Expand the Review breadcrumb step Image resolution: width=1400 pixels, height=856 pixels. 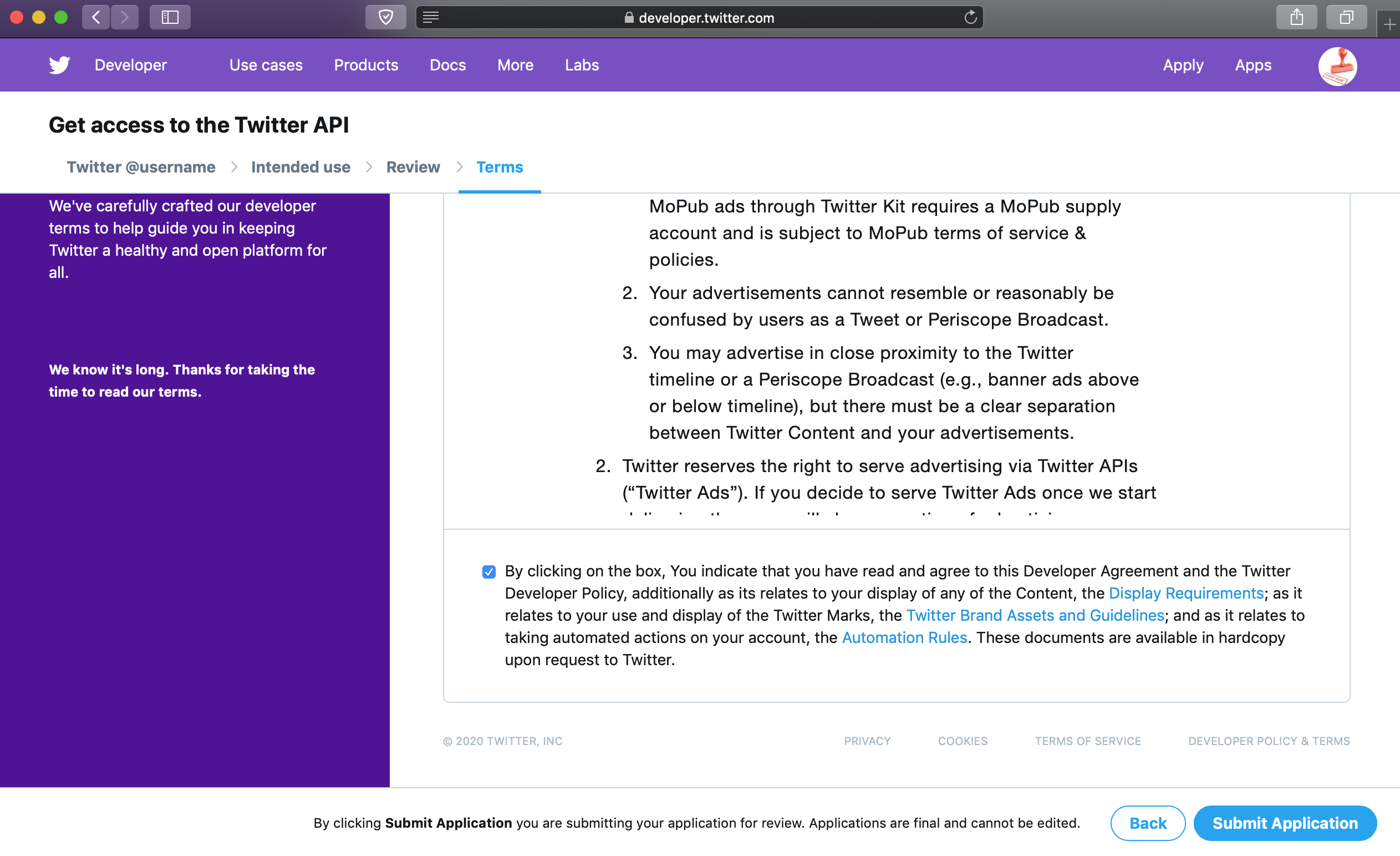click(x=413, y=167)
